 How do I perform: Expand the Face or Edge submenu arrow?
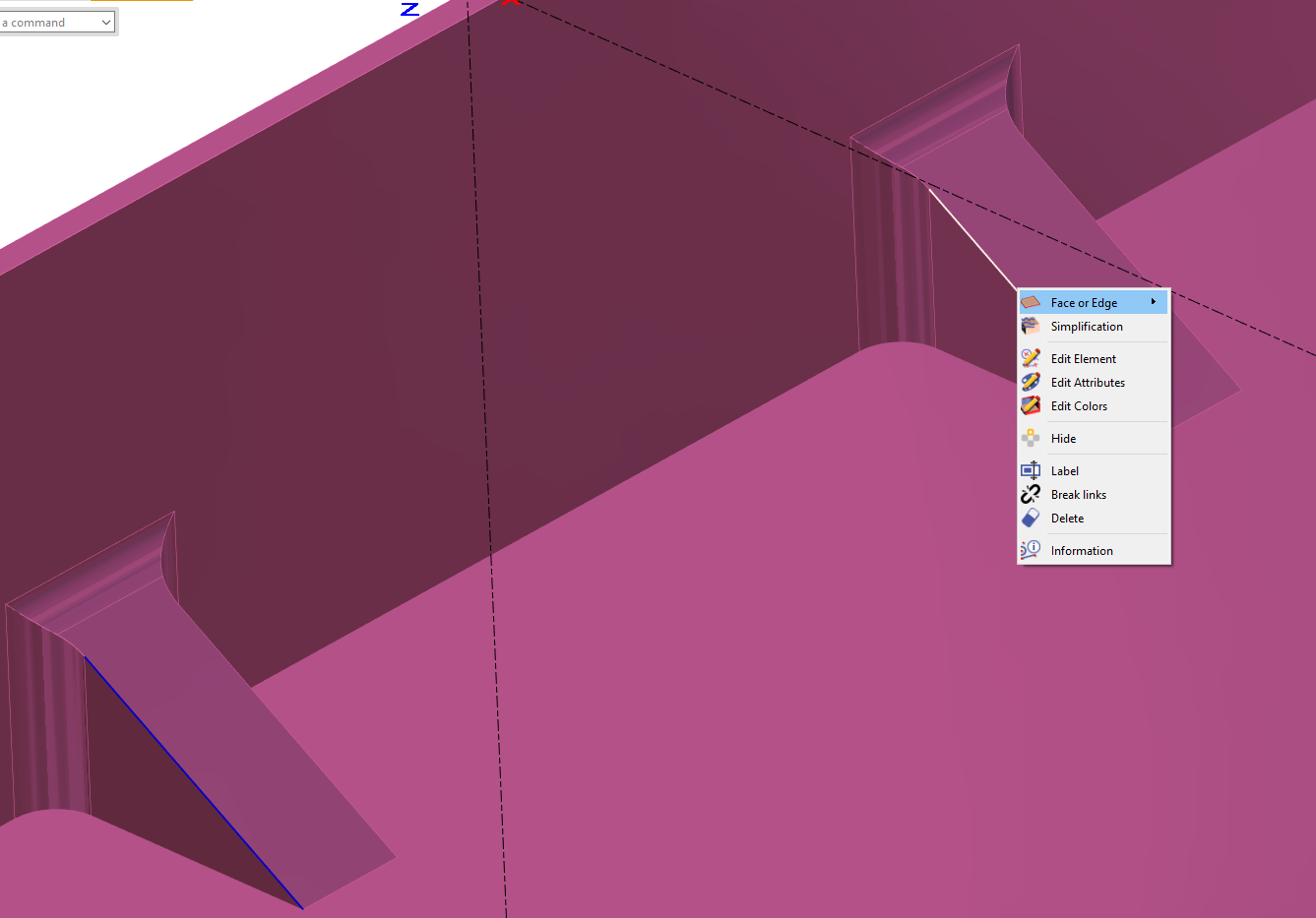(1153, 302)
